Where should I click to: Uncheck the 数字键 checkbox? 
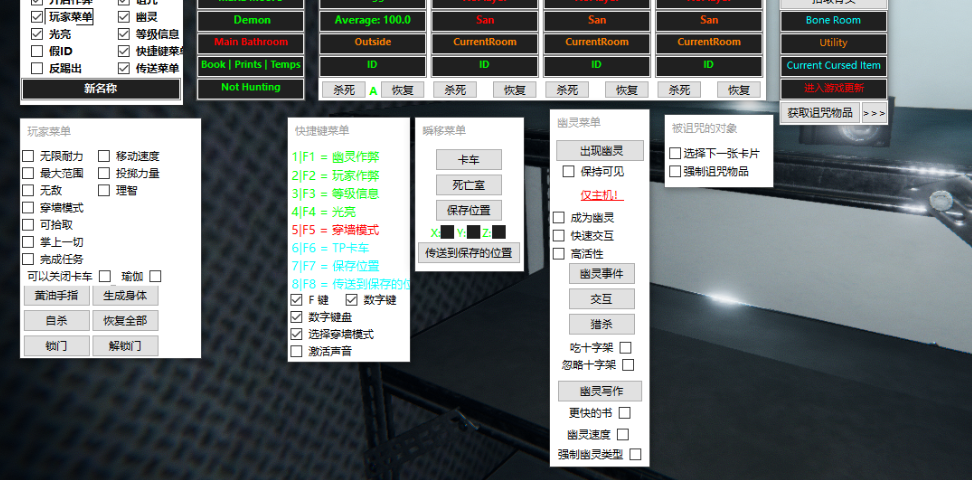(x=352, y=300)
